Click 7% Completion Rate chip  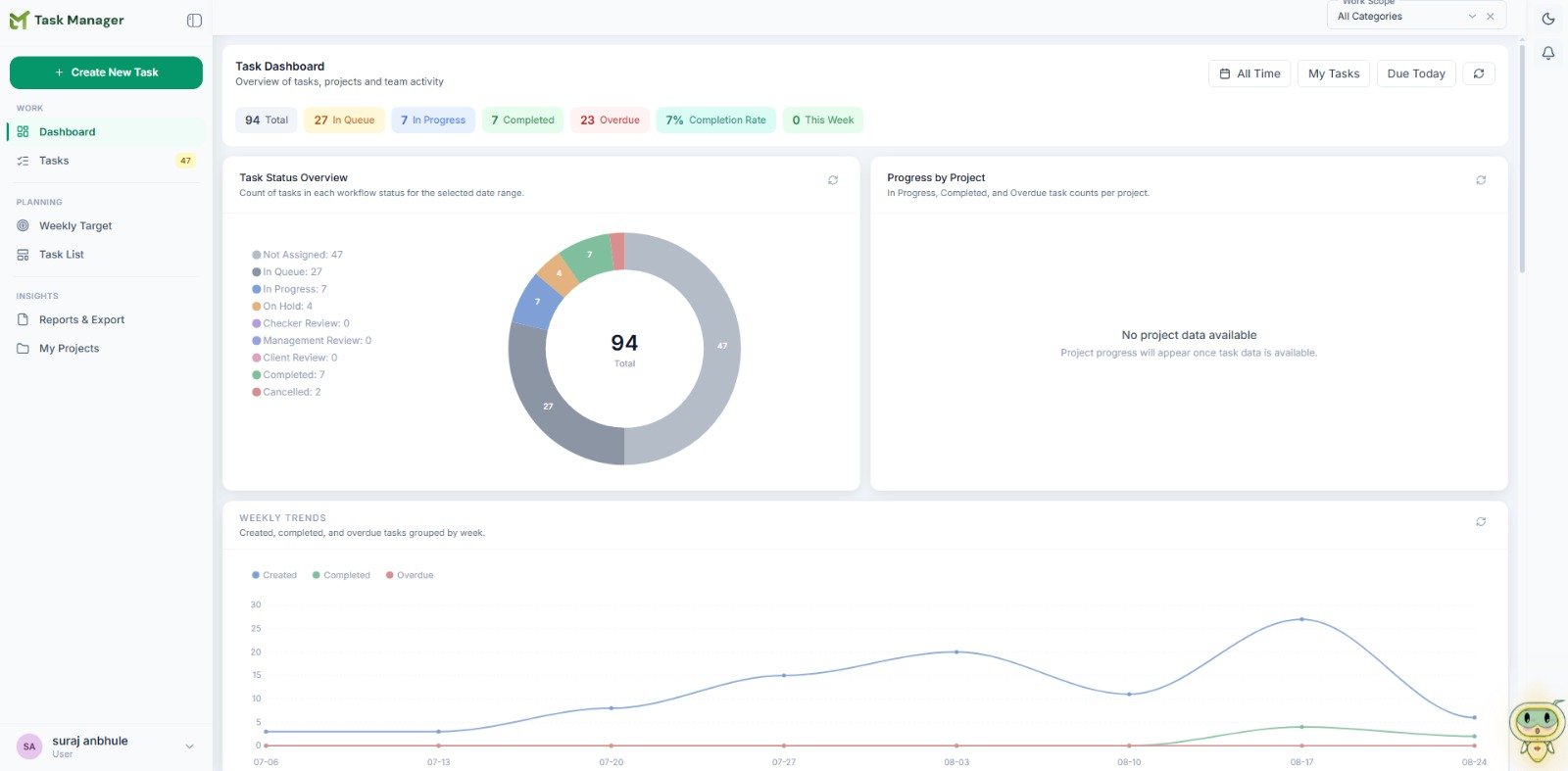tap(715, 120)
